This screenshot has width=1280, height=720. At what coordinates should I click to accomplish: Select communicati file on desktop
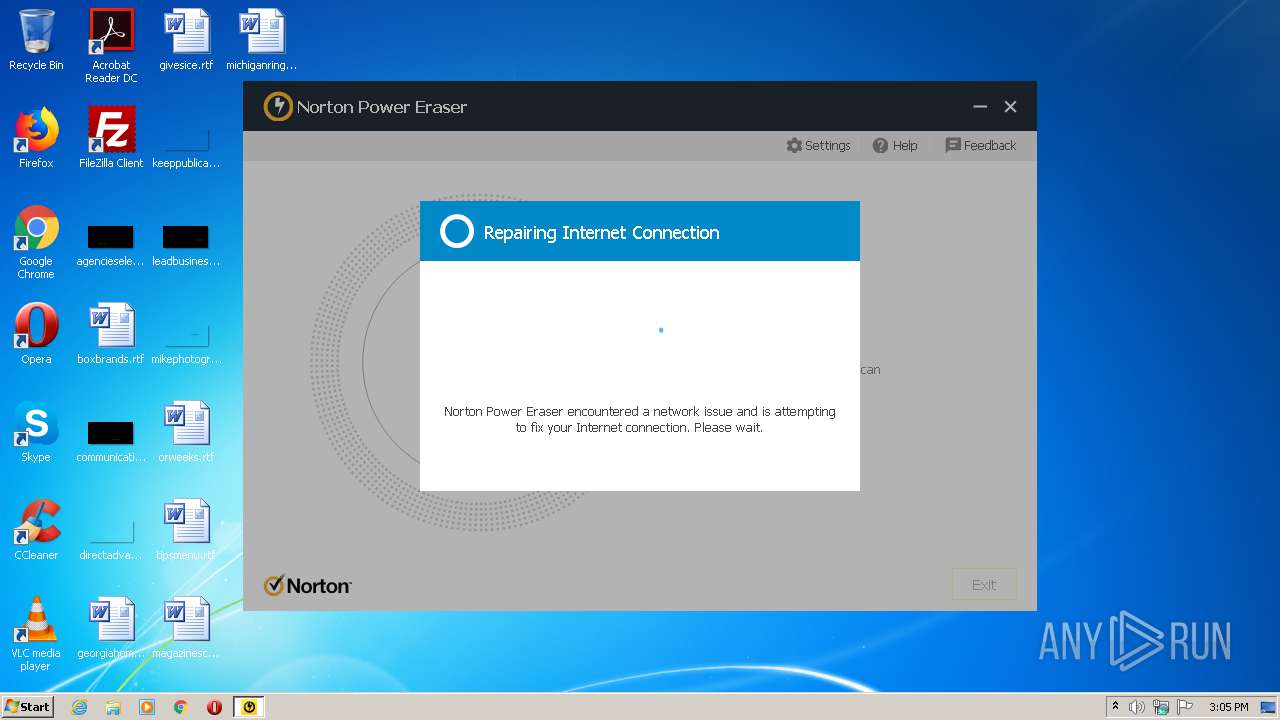[x=111, y=442]
